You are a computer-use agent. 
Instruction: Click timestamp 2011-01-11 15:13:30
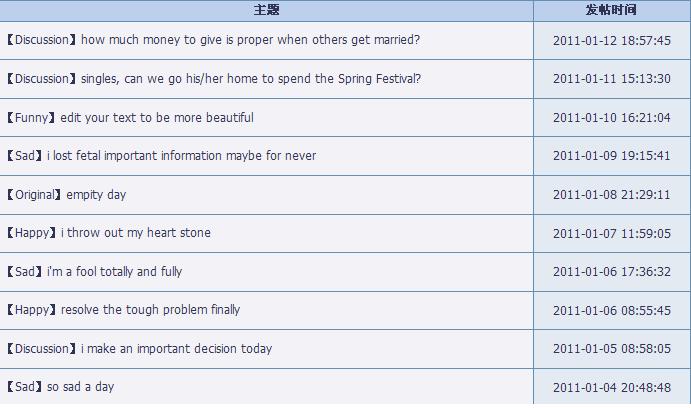[x=611, y=79]
